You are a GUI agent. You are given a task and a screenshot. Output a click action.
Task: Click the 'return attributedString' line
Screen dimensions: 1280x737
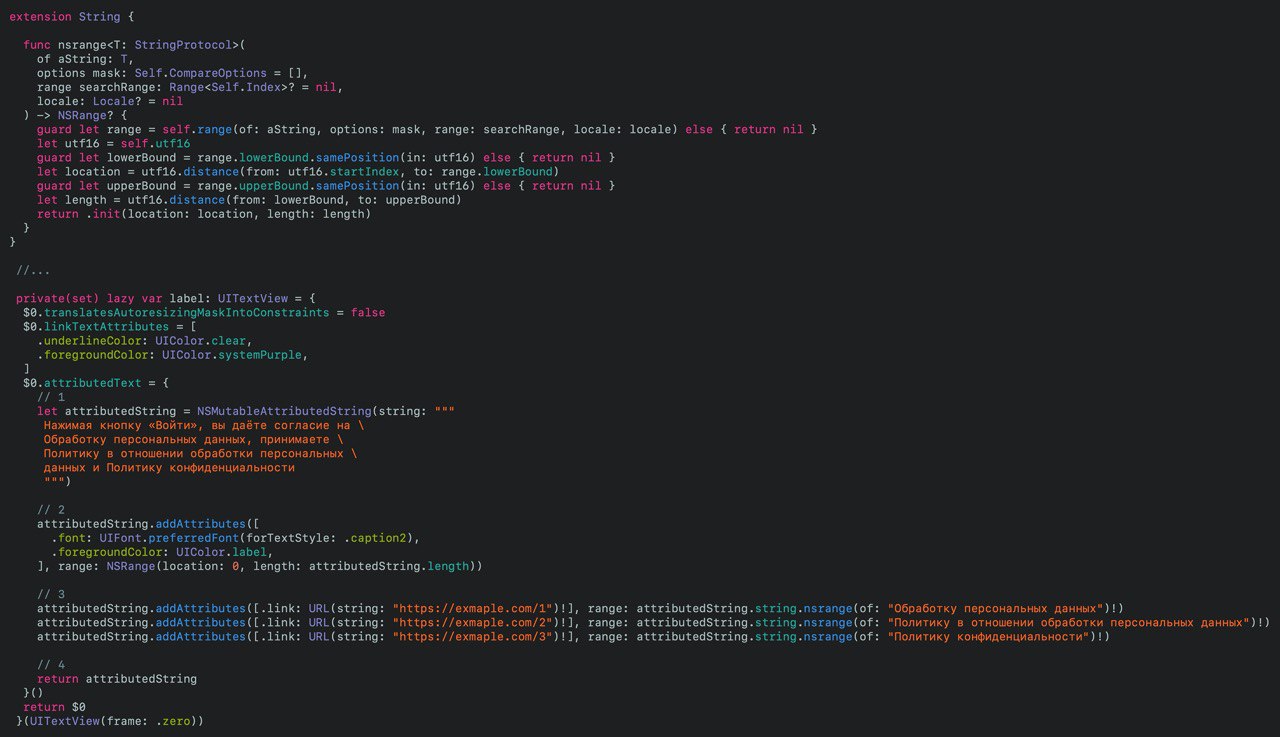(117, 679)
